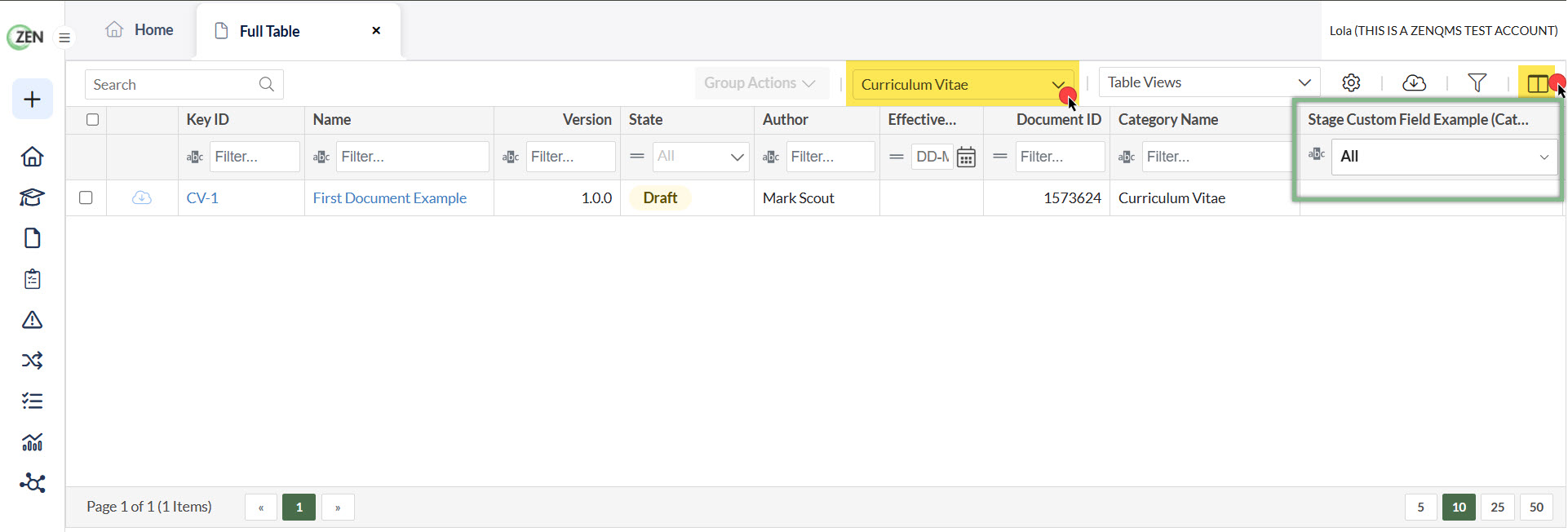Click Name filter operator icon
Viewport: 1568px width, 532px height.
click(321, 157)
